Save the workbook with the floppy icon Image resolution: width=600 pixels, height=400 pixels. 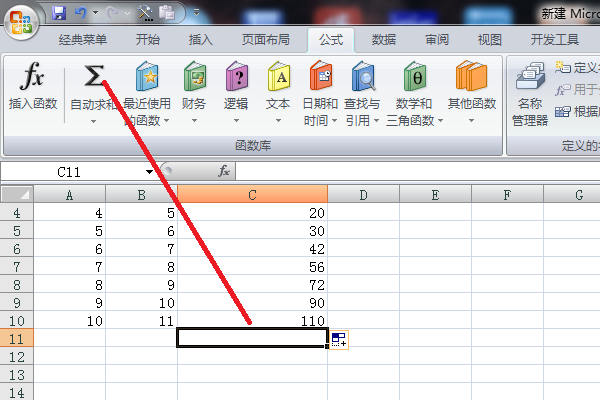(x=59, y=13)
